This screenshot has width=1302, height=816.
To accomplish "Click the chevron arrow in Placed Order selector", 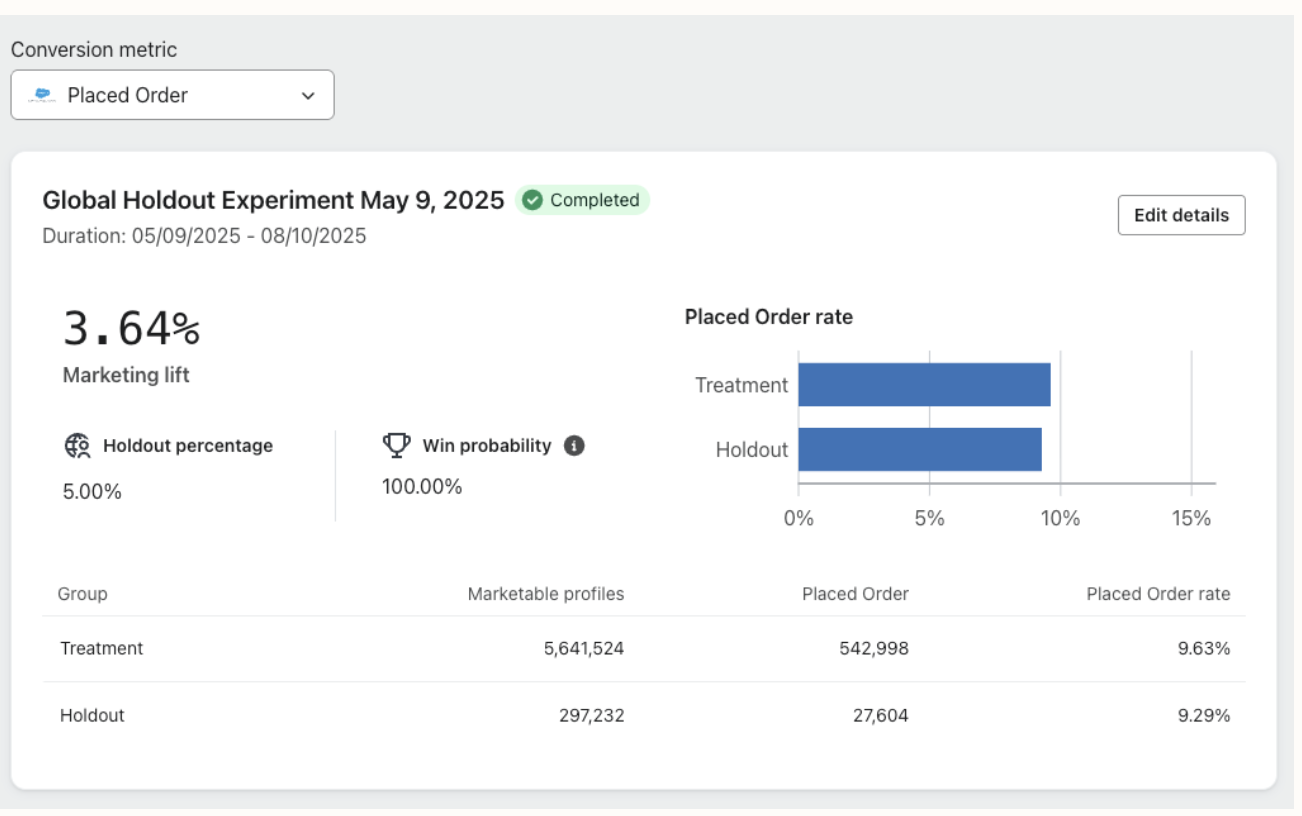I will pos(308,96).
